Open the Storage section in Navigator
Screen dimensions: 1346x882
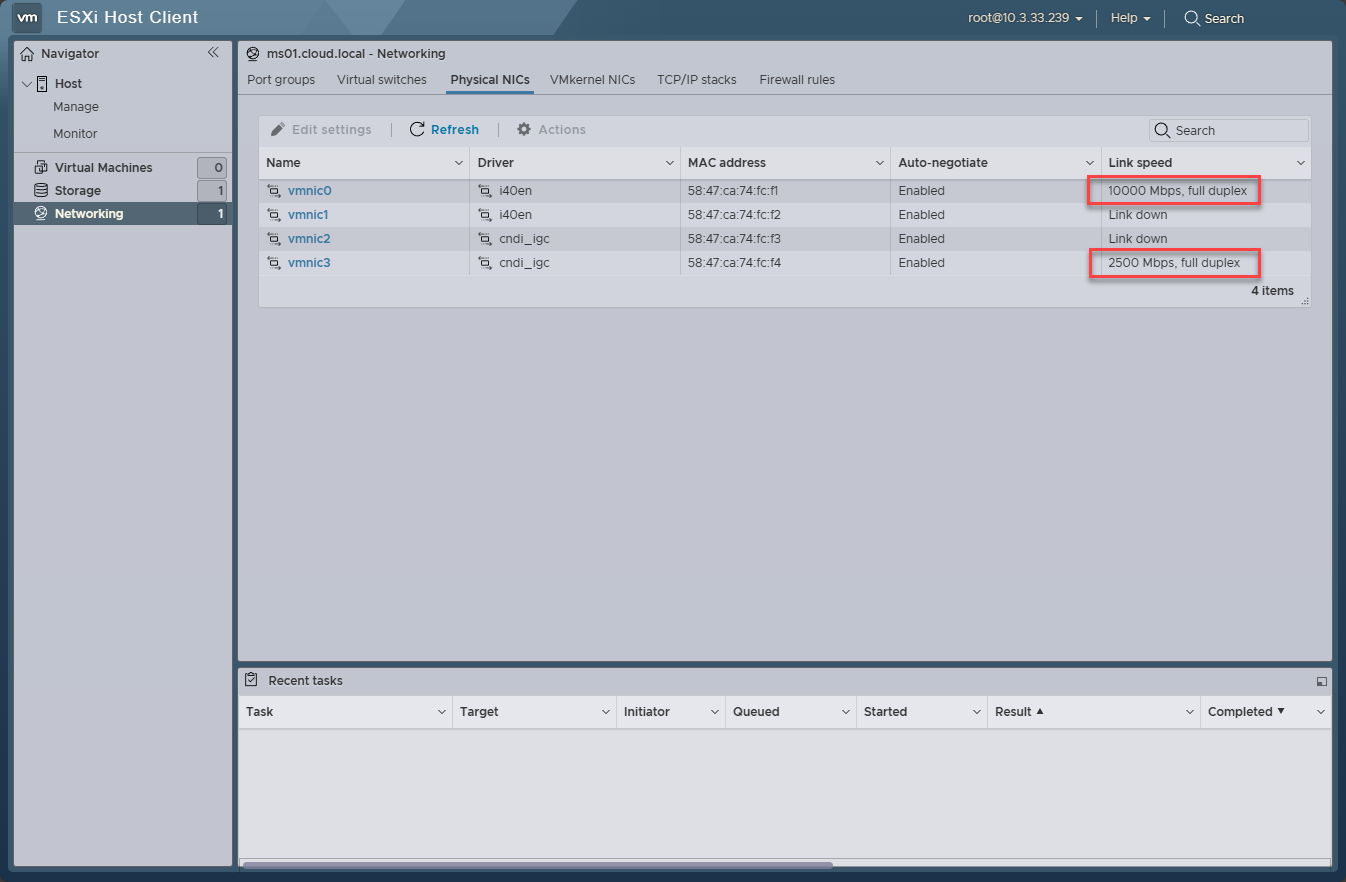78,190
